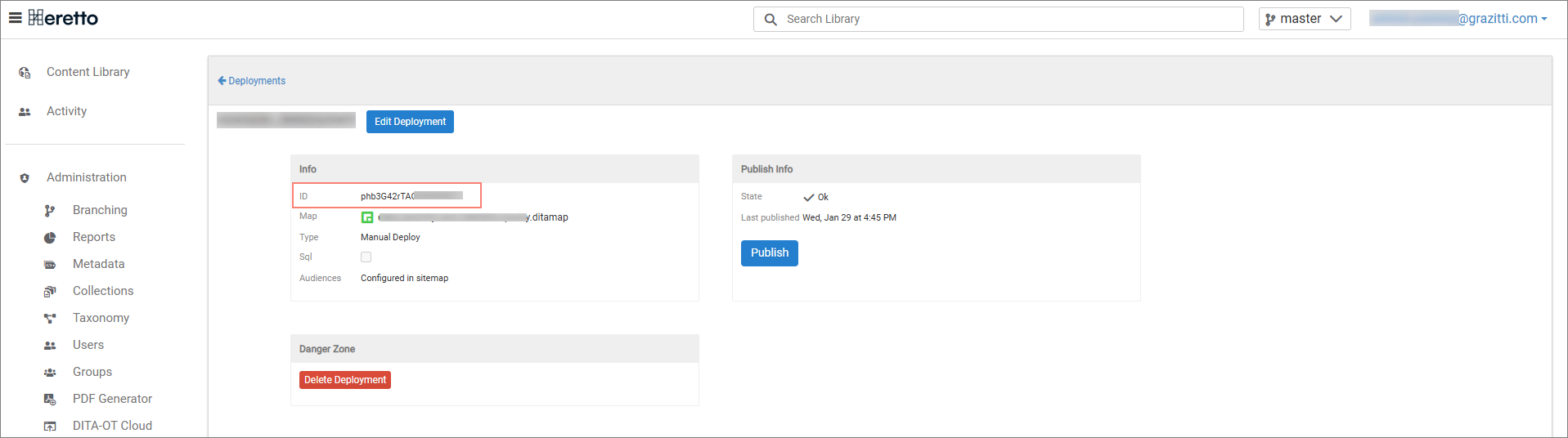Open Metadata in Administration menu
Screen dimensions: 1568x438
98,264
